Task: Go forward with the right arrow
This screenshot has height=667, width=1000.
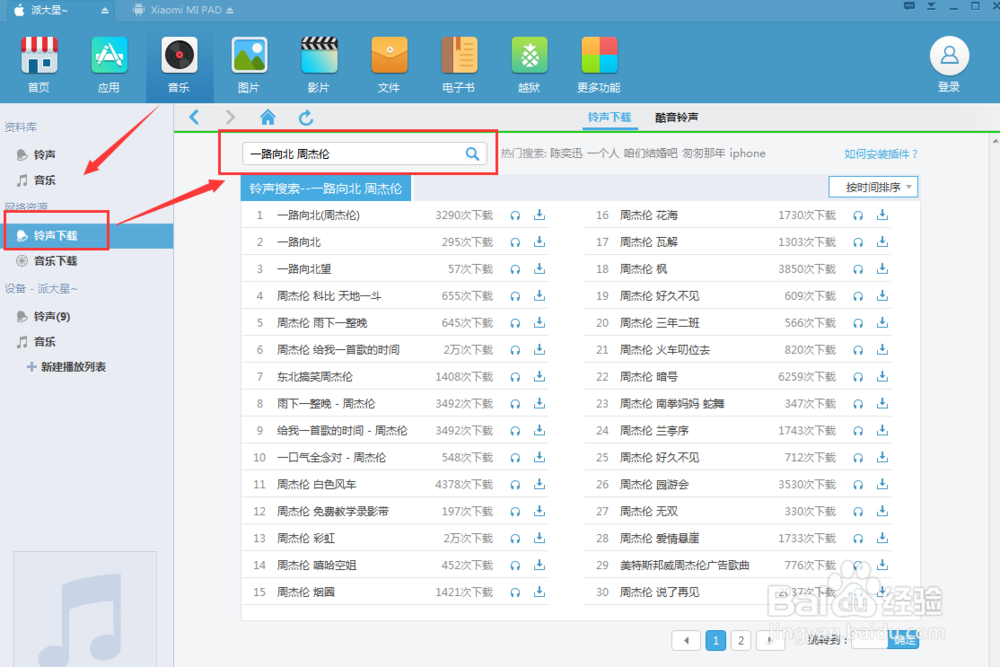Action: point(230,117)
